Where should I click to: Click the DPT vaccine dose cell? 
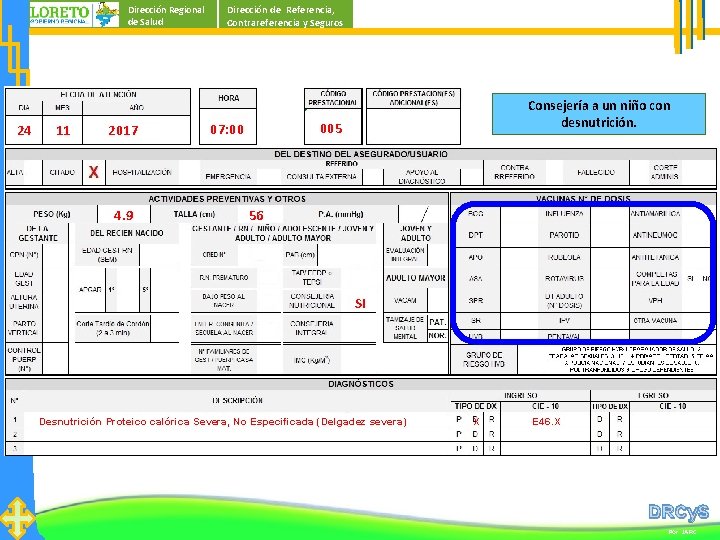click(519, 235)
